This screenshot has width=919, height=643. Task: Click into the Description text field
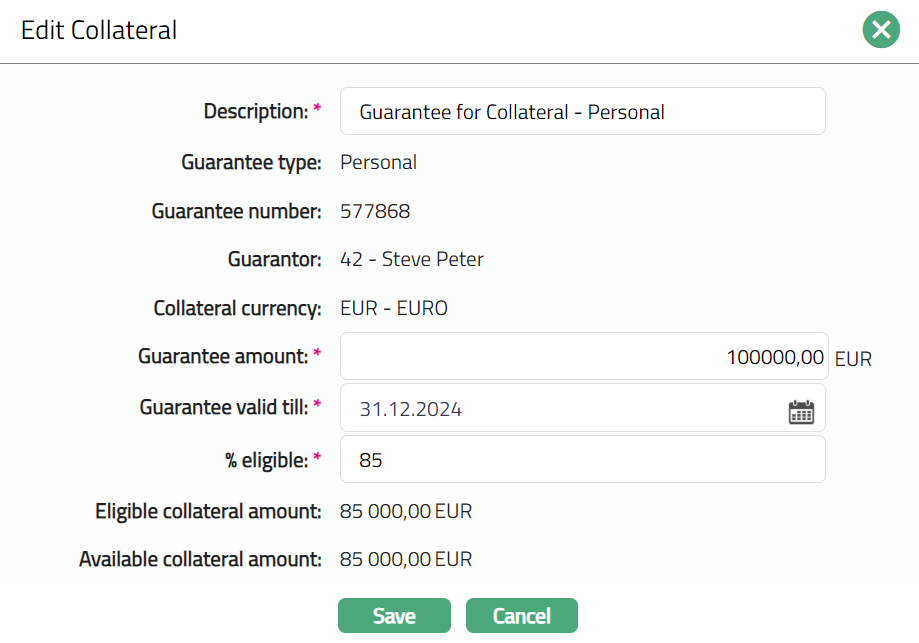coord(582,112)
